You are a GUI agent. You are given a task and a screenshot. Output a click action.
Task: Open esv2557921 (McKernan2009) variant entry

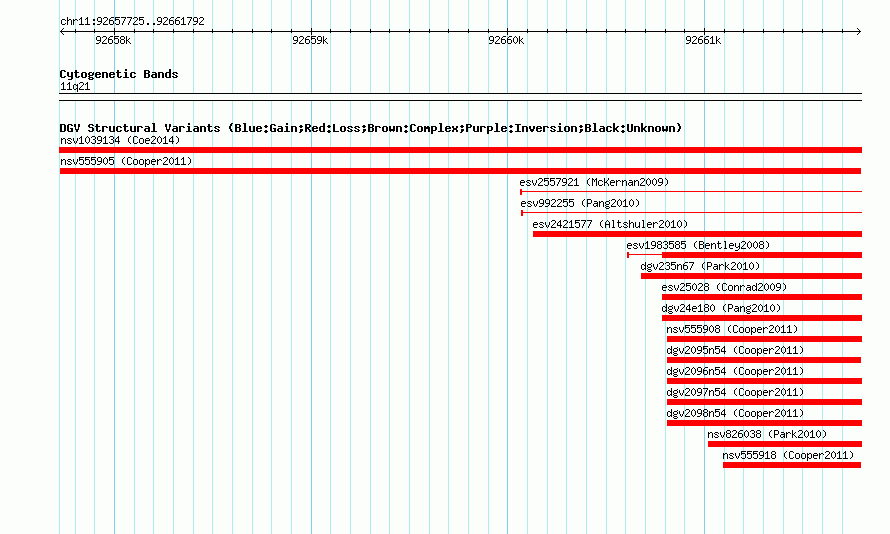pyautogui.click(x=594, y=182)
